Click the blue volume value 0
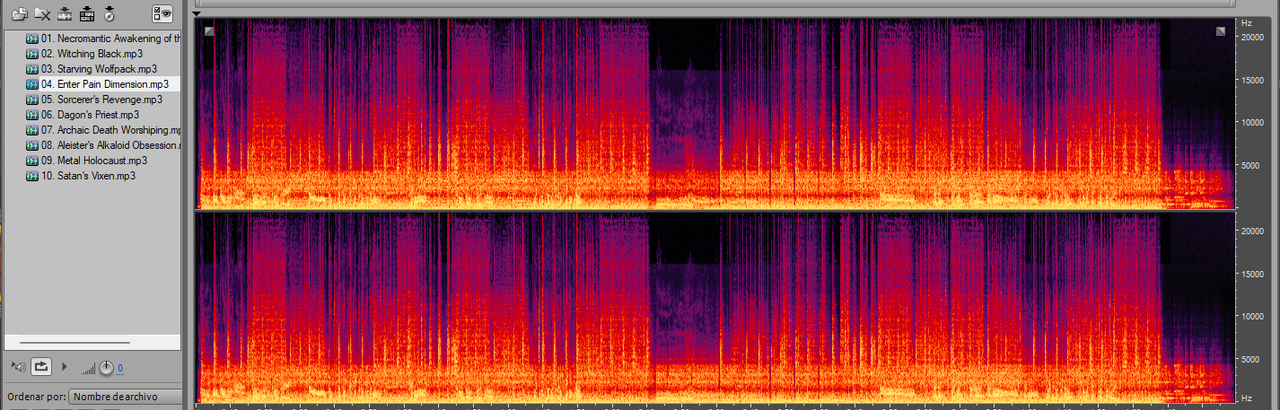 coord(120,369)
